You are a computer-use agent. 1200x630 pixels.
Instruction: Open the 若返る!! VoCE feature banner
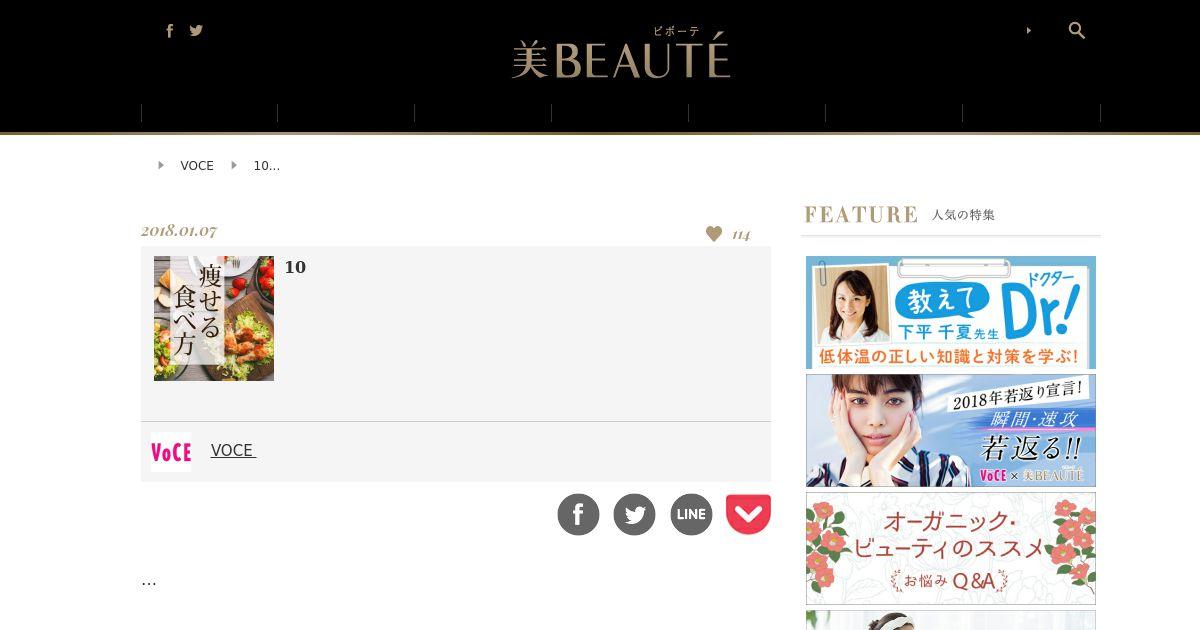coord(951,430)
